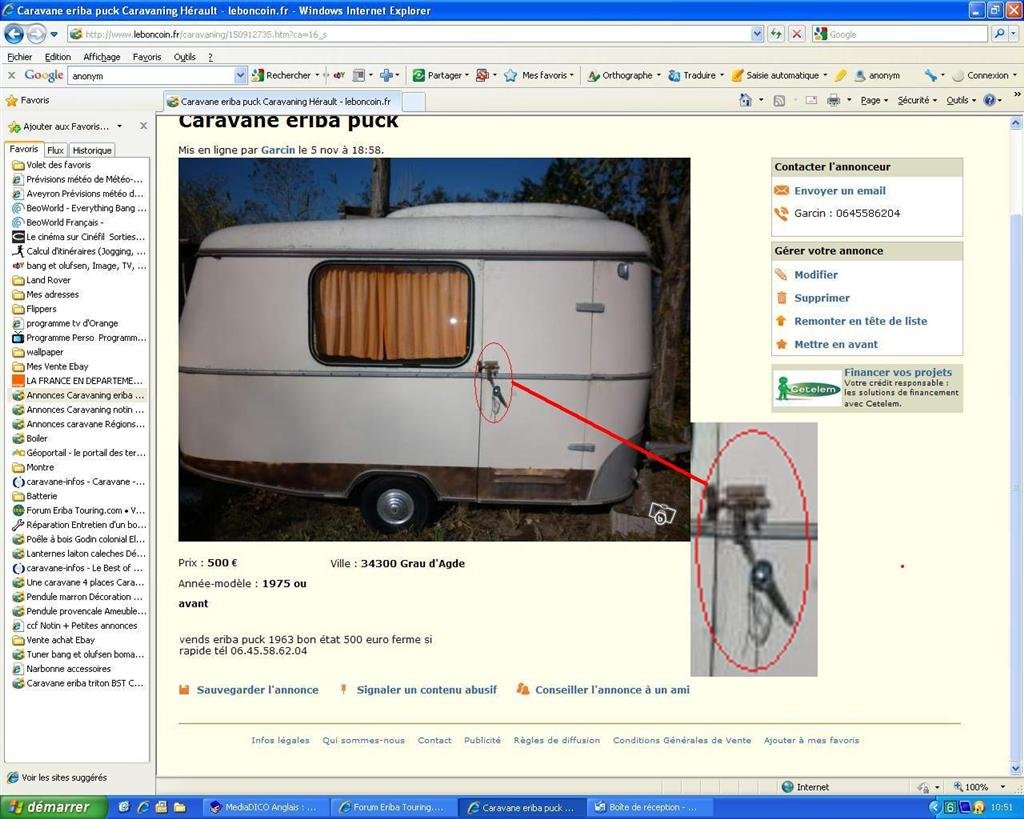
Task: Open the Edition menu
Action: 57,57
